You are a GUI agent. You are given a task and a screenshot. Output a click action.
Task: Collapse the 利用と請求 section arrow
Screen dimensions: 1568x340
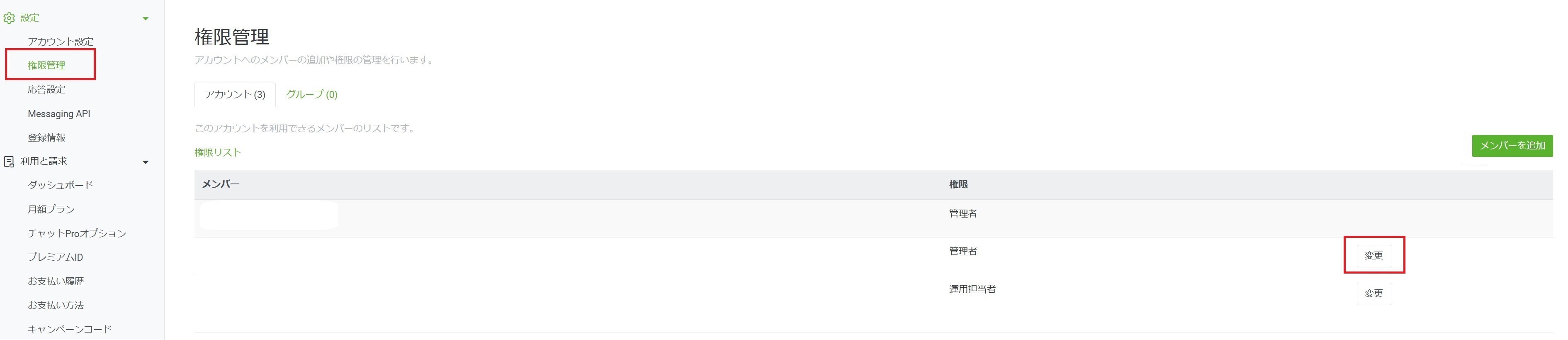point(146,163)
